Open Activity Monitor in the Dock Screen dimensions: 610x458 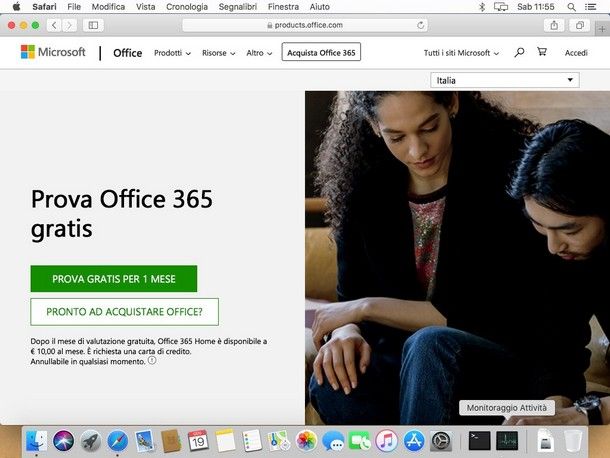(507, 440)
